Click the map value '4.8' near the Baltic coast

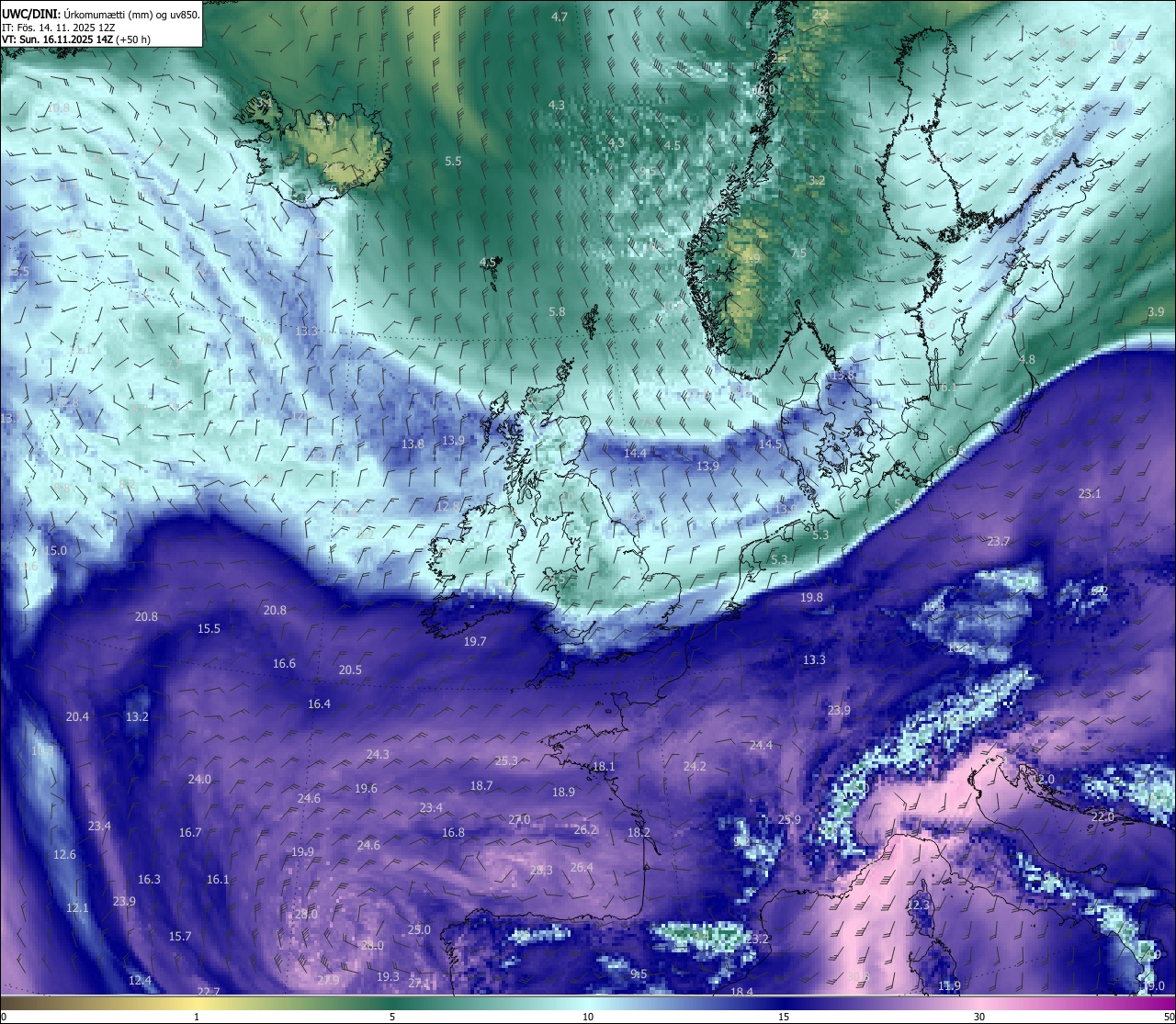pos(1027,359)
